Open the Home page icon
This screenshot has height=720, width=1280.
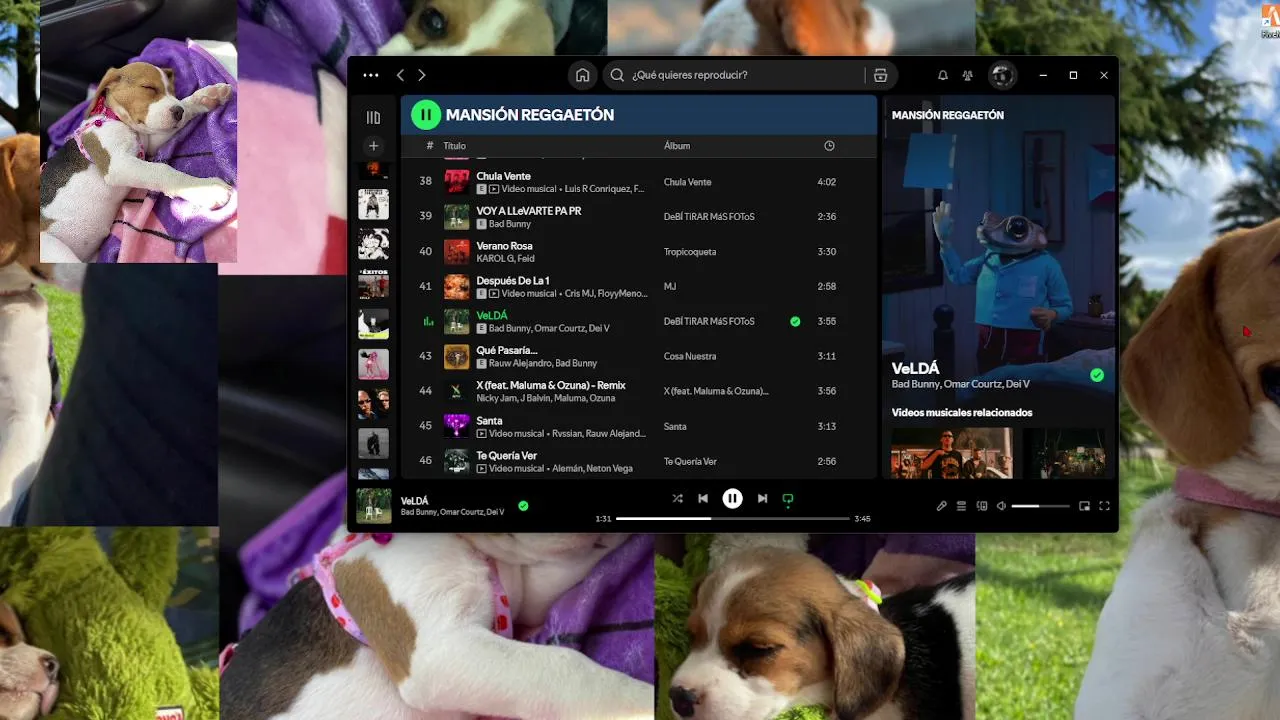click(582, 75)
